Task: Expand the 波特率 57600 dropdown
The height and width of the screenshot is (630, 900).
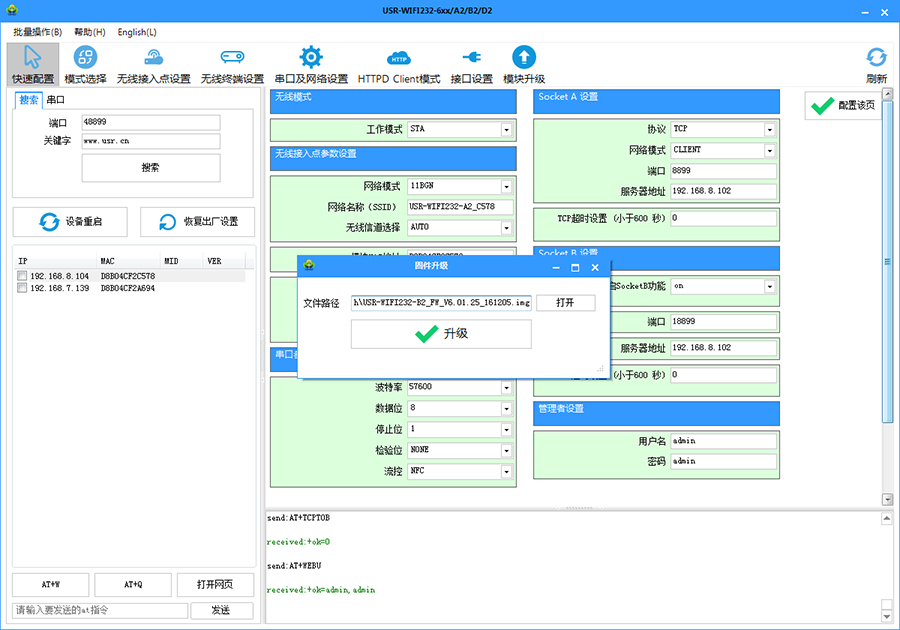Action: pyautogui.click(x=506, y=387)
